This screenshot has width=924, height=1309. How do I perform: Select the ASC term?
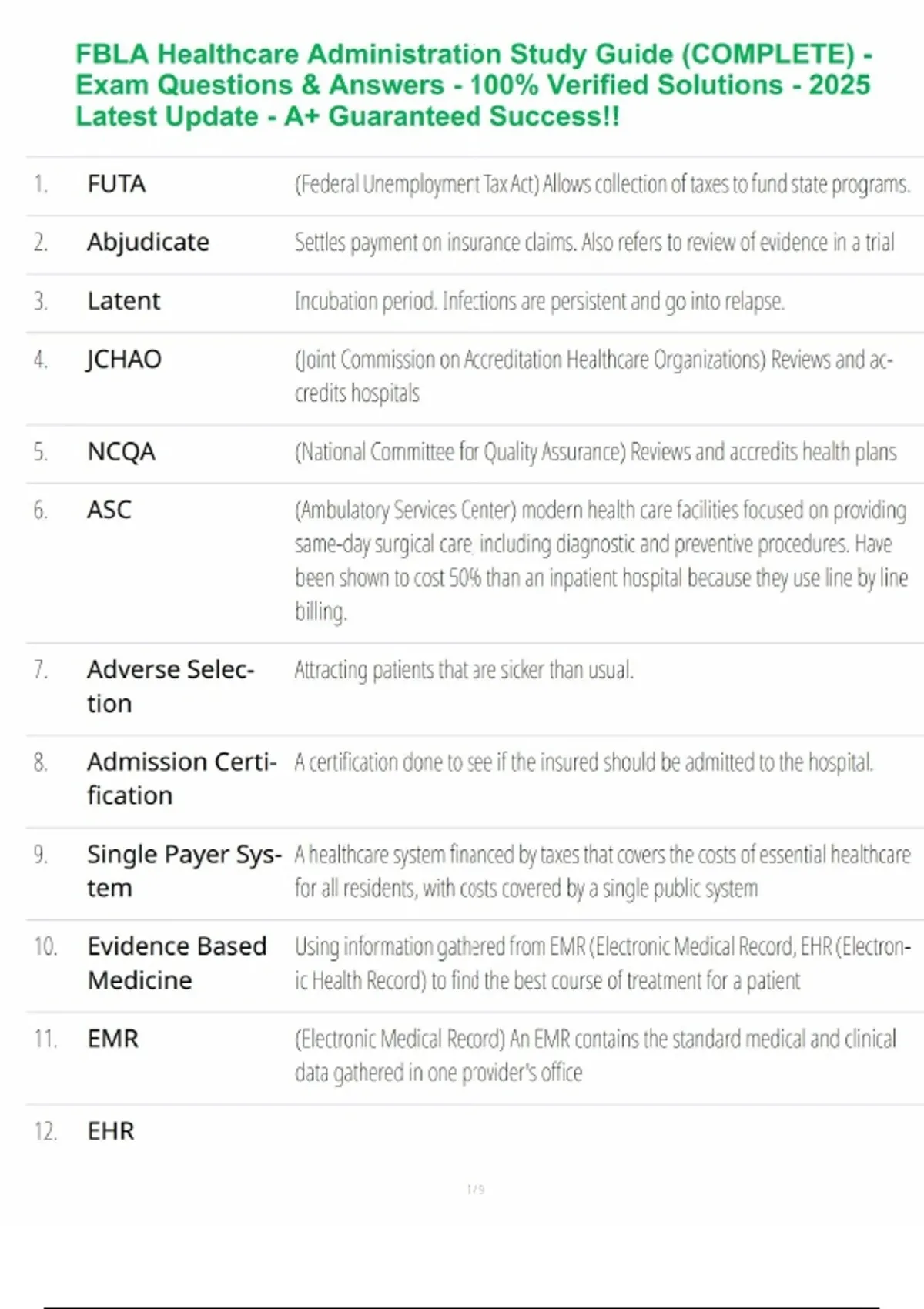pos(109,510)
